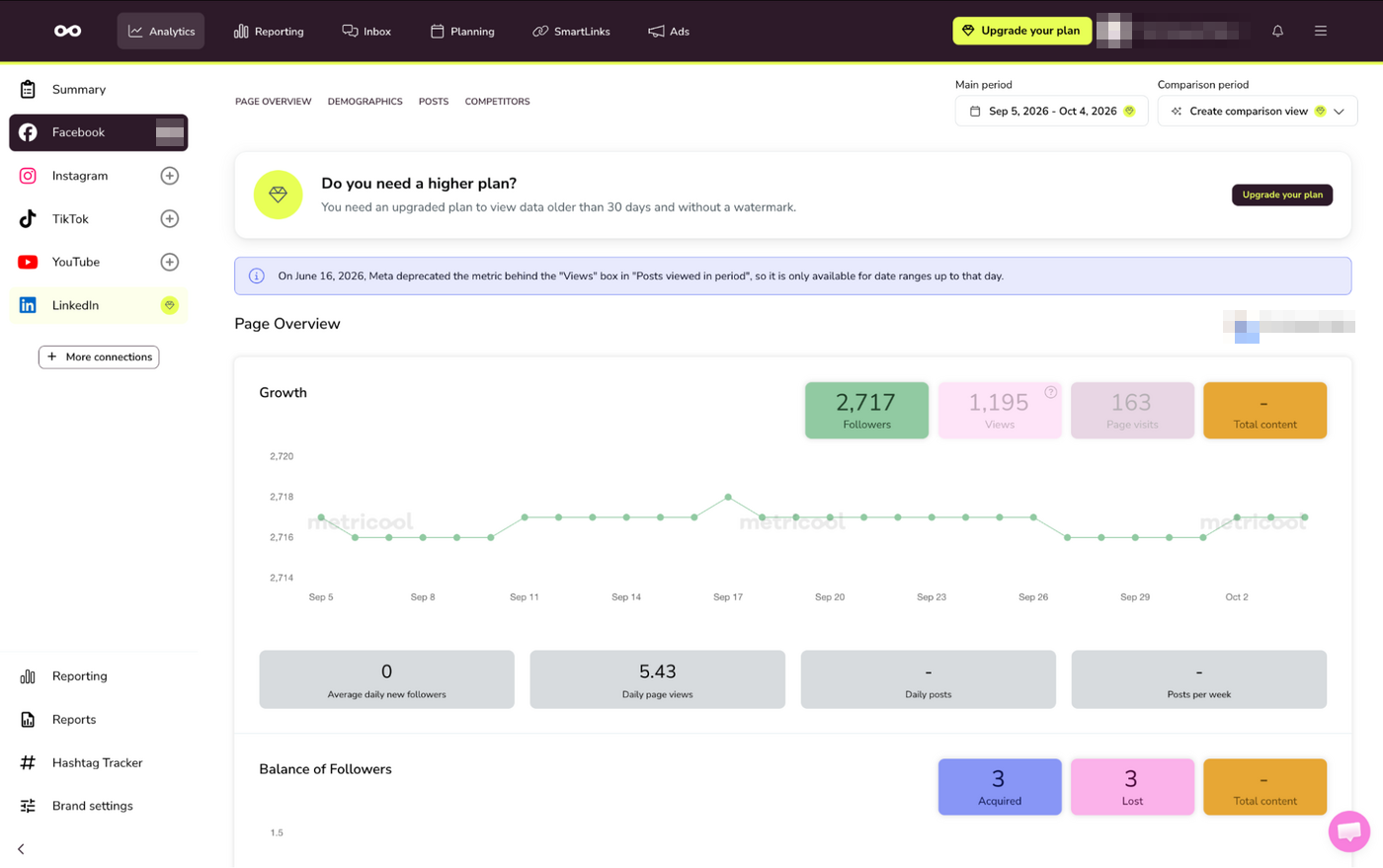Click the Brand settings sliders icon
Image resolution: width=1383 pixels, height=868 pixels.
(28, 806)
